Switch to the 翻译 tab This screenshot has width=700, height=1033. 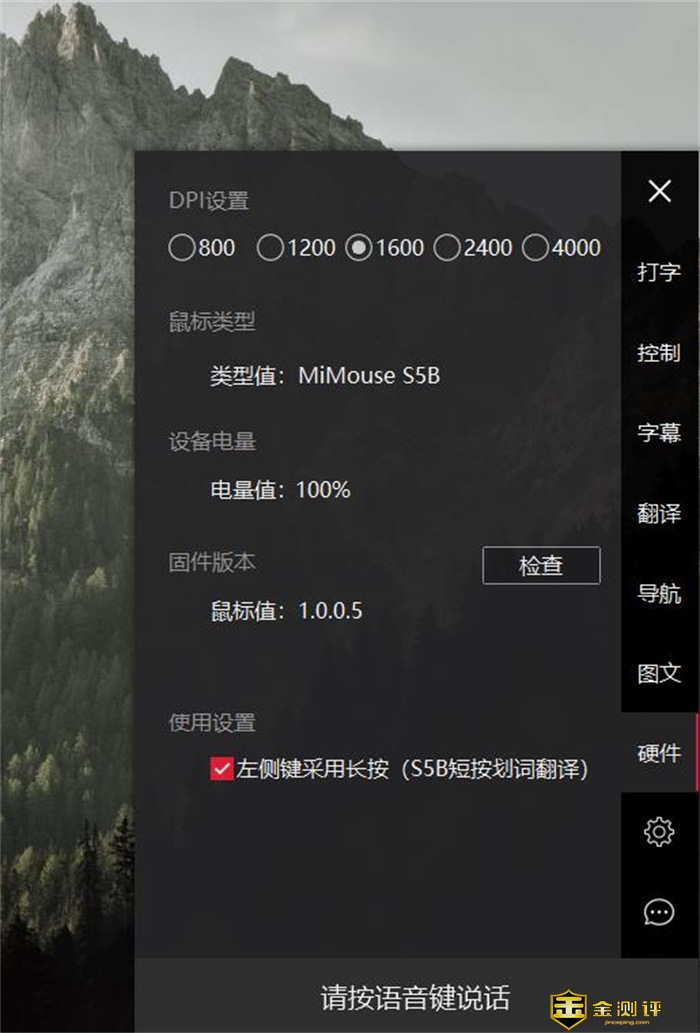coord(659,513)
